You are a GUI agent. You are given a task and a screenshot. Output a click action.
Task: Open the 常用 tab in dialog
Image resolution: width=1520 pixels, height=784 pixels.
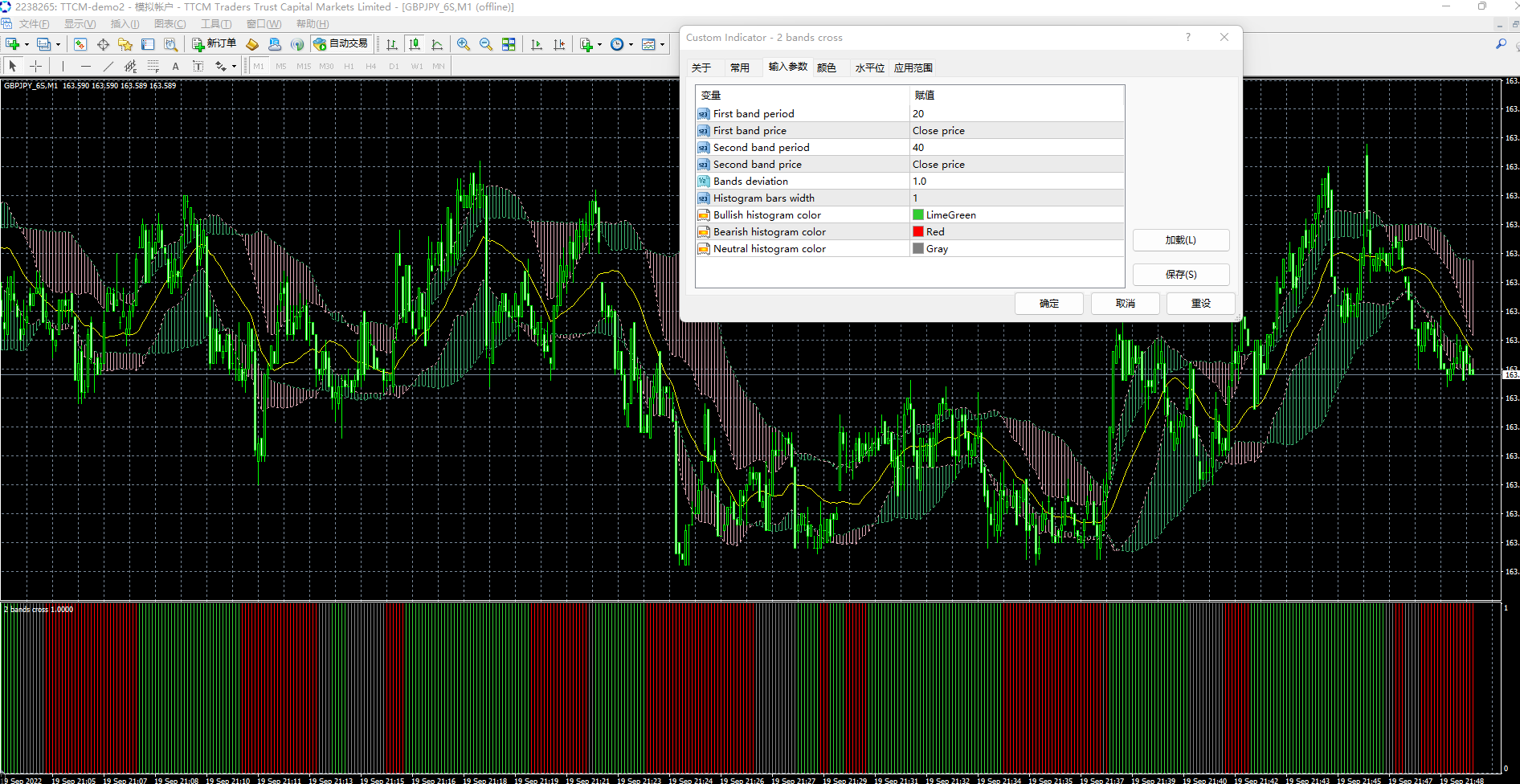(x=739, y=67)
